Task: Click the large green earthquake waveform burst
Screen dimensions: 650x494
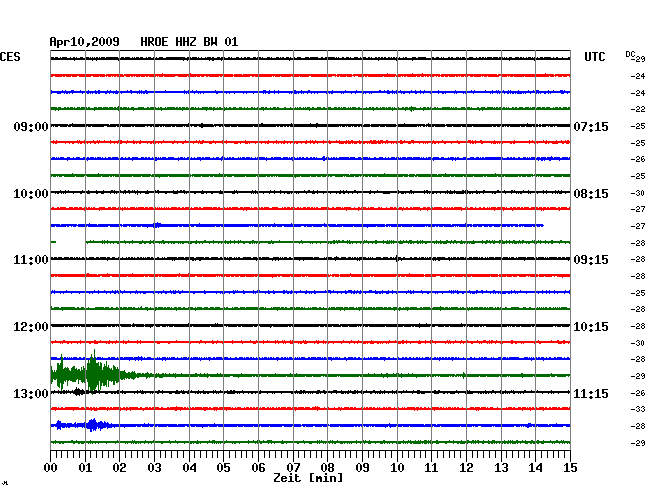Action: click(x=93, y=373)
